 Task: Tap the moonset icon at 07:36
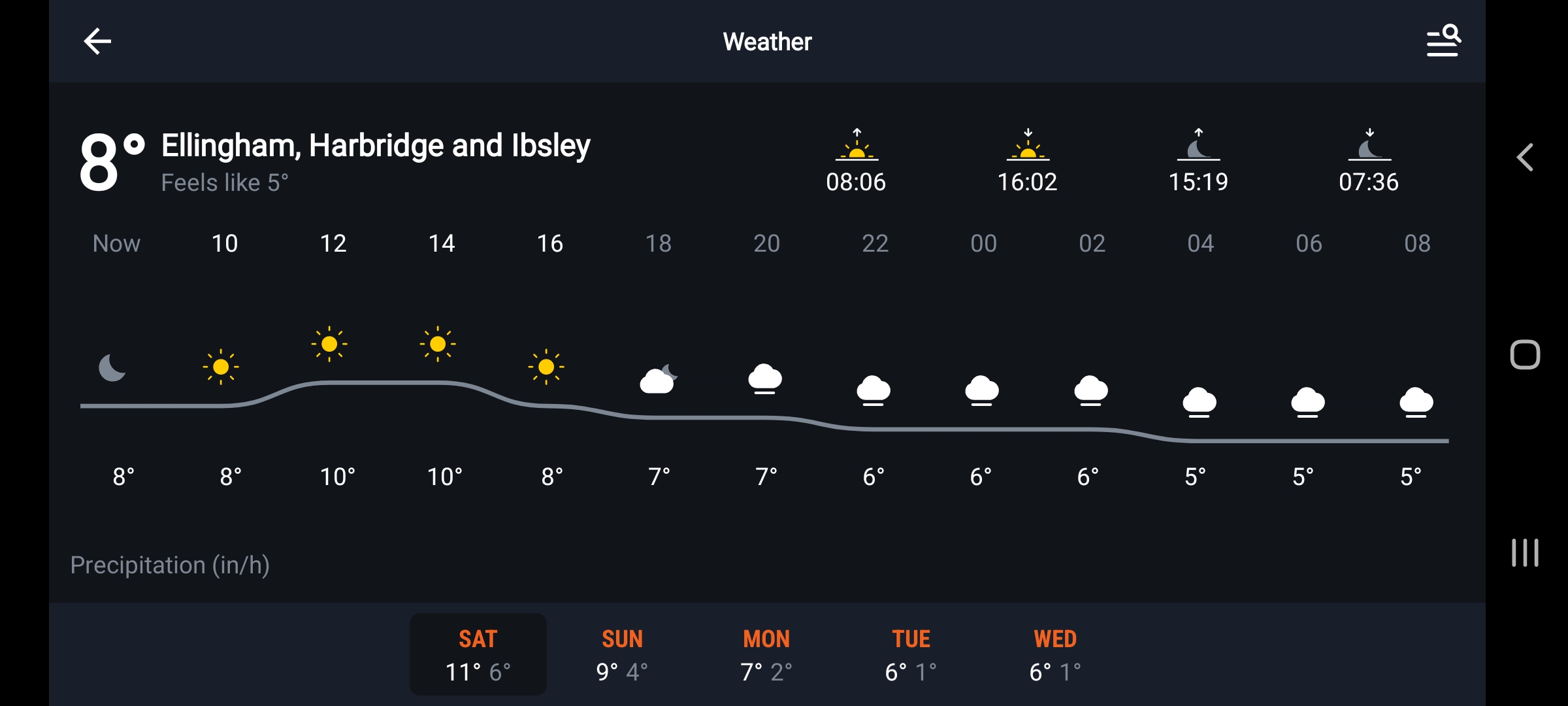click(1369, 146)
